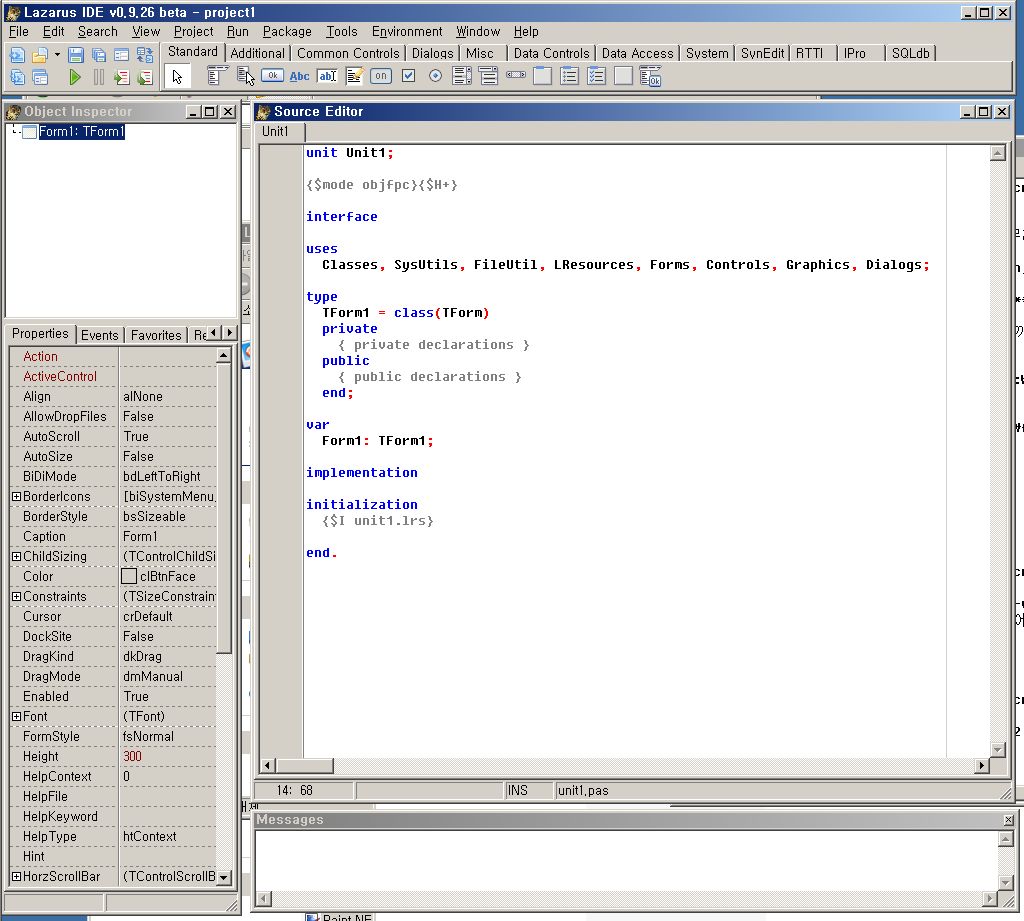Run the project with green arrow
This screenshot has width=1024, height=921.
click(x=75, y=77)
